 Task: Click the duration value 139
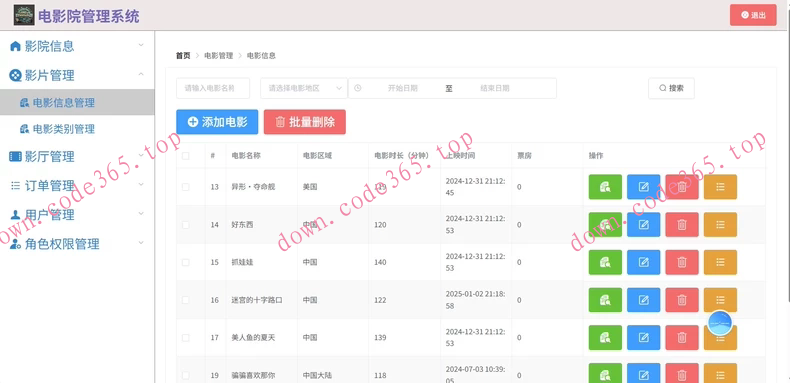click(x=380, y=338)
